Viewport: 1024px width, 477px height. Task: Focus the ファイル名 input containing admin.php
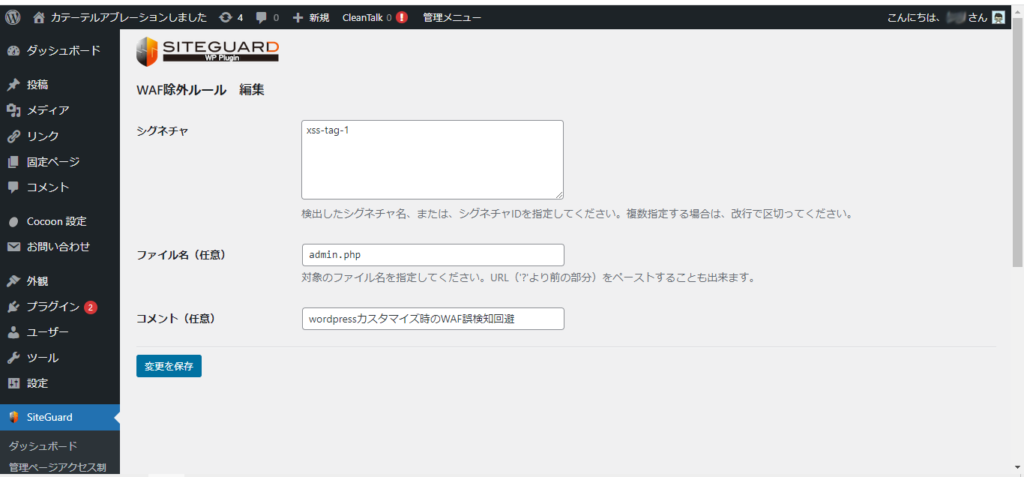pos(432,255)
